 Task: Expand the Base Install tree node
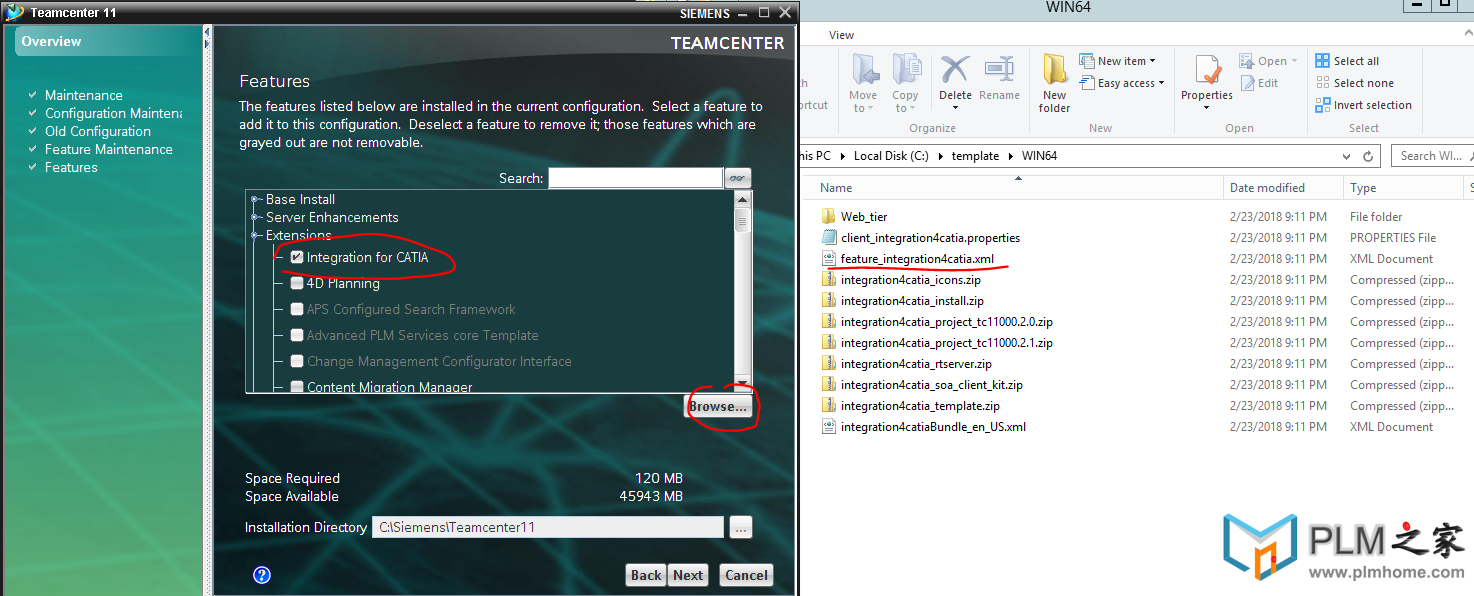[x=257, y=199]
